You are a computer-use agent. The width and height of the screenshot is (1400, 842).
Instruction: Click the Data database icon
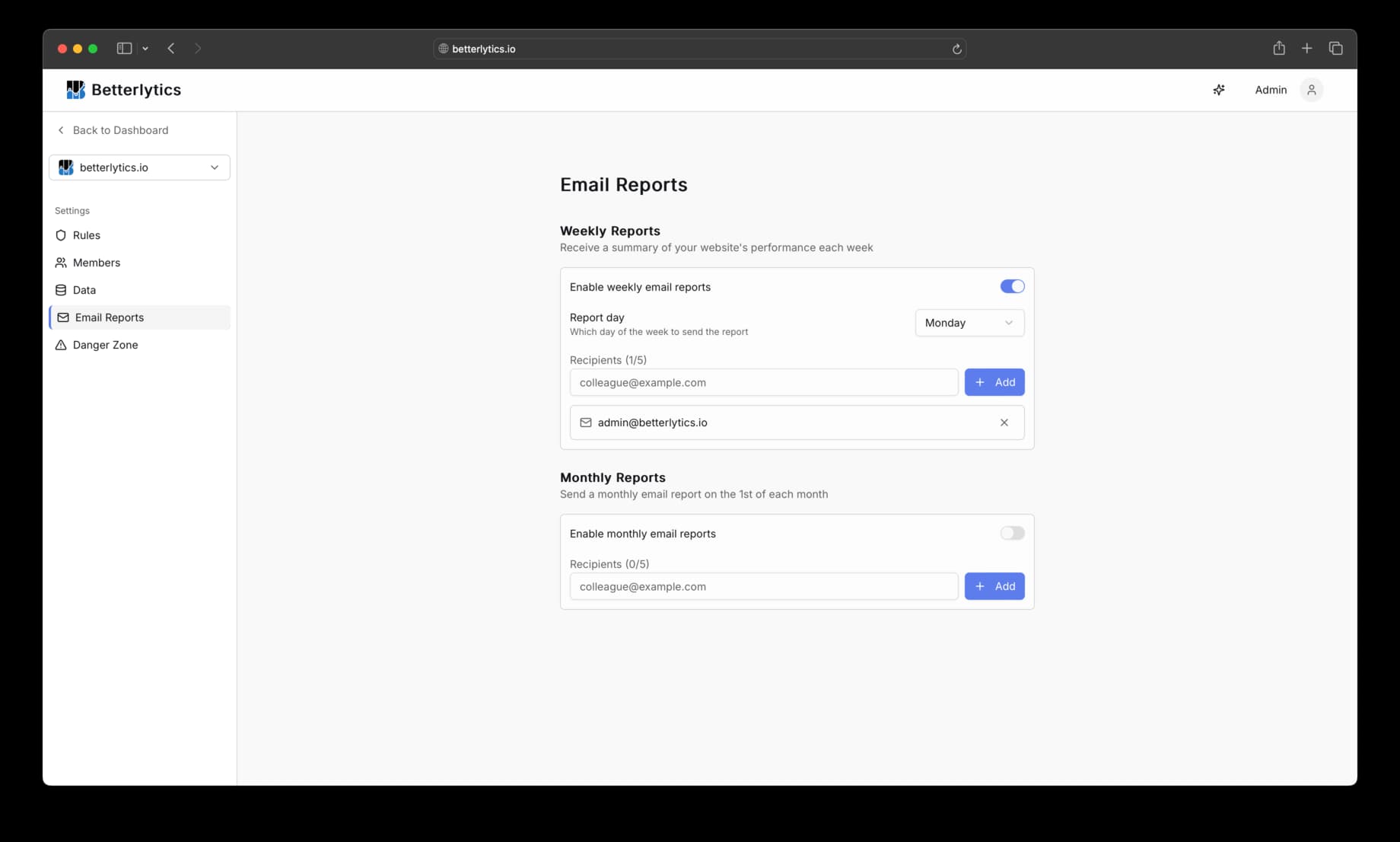62,290
